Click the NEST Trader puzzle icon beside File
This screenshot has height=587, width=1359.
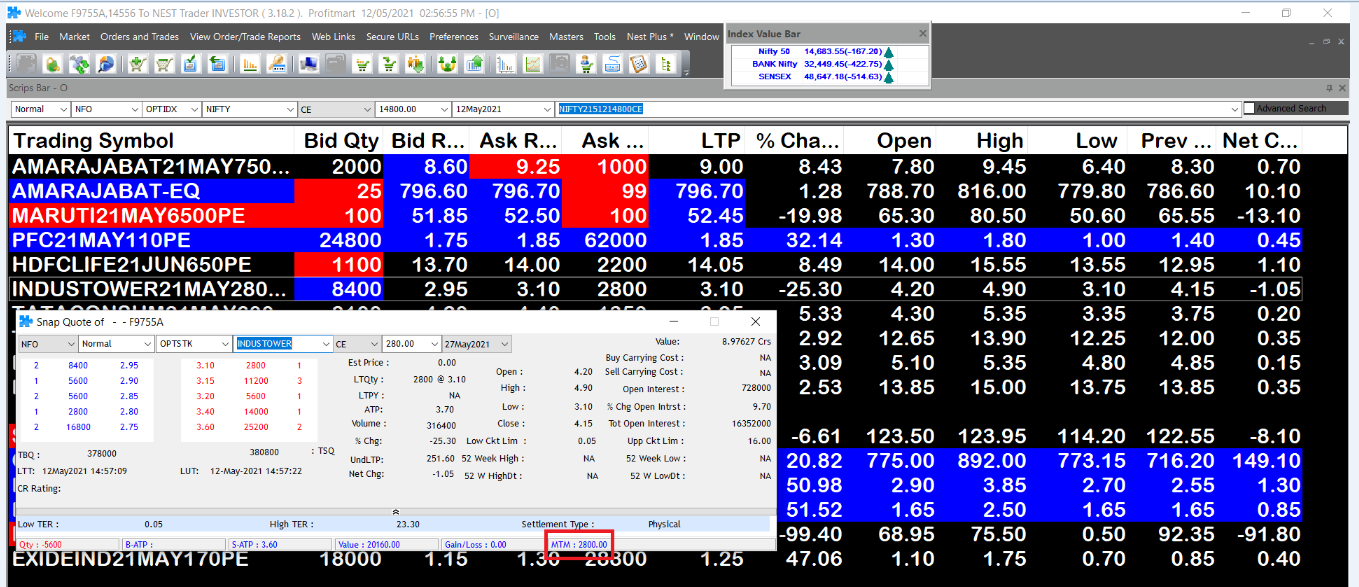pos(18,37)
